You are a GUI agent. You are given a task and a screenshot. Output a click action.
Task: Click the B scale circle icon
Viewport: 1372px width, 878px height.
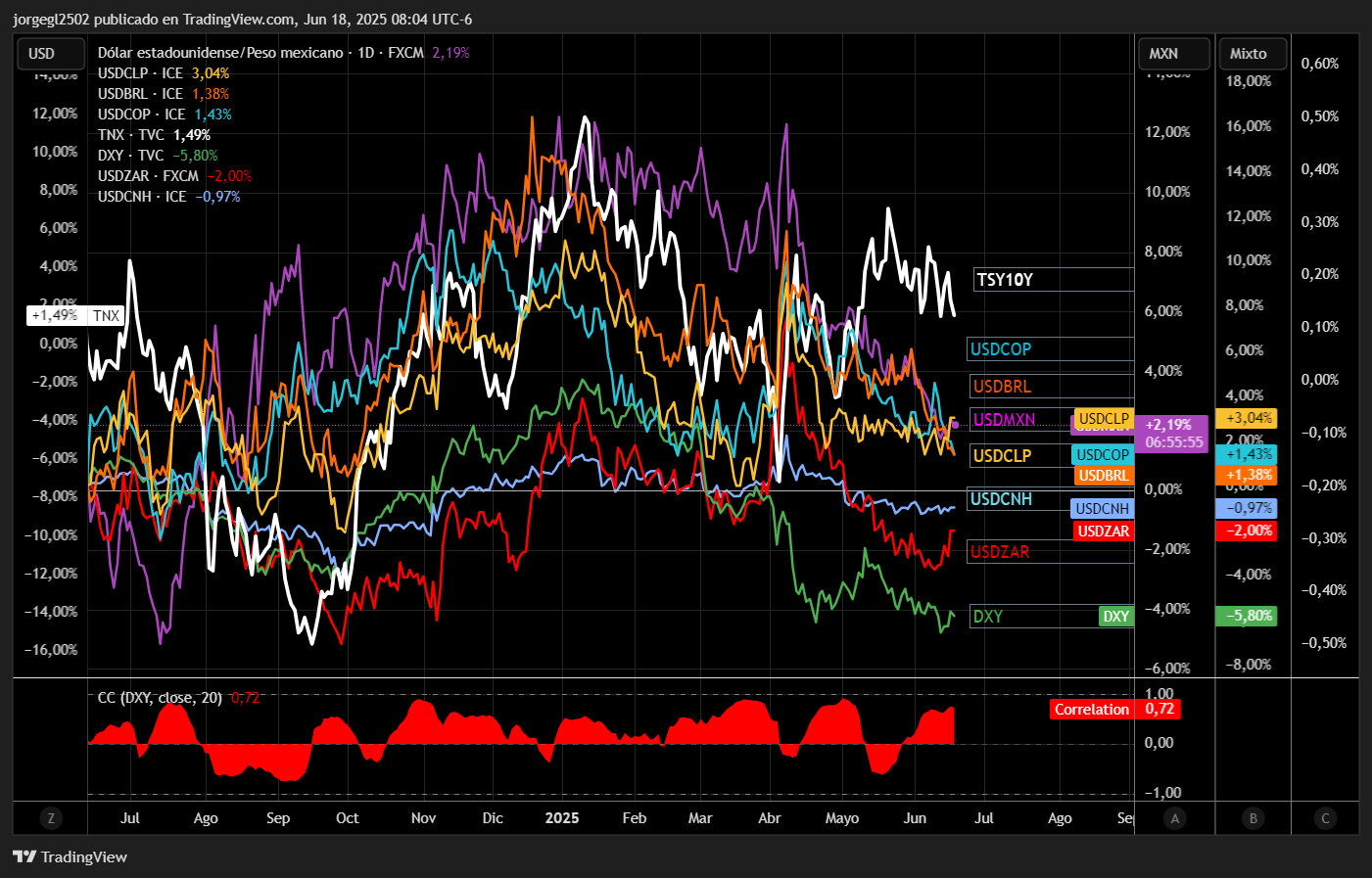pyautogui.click(x=1253, y=818)
